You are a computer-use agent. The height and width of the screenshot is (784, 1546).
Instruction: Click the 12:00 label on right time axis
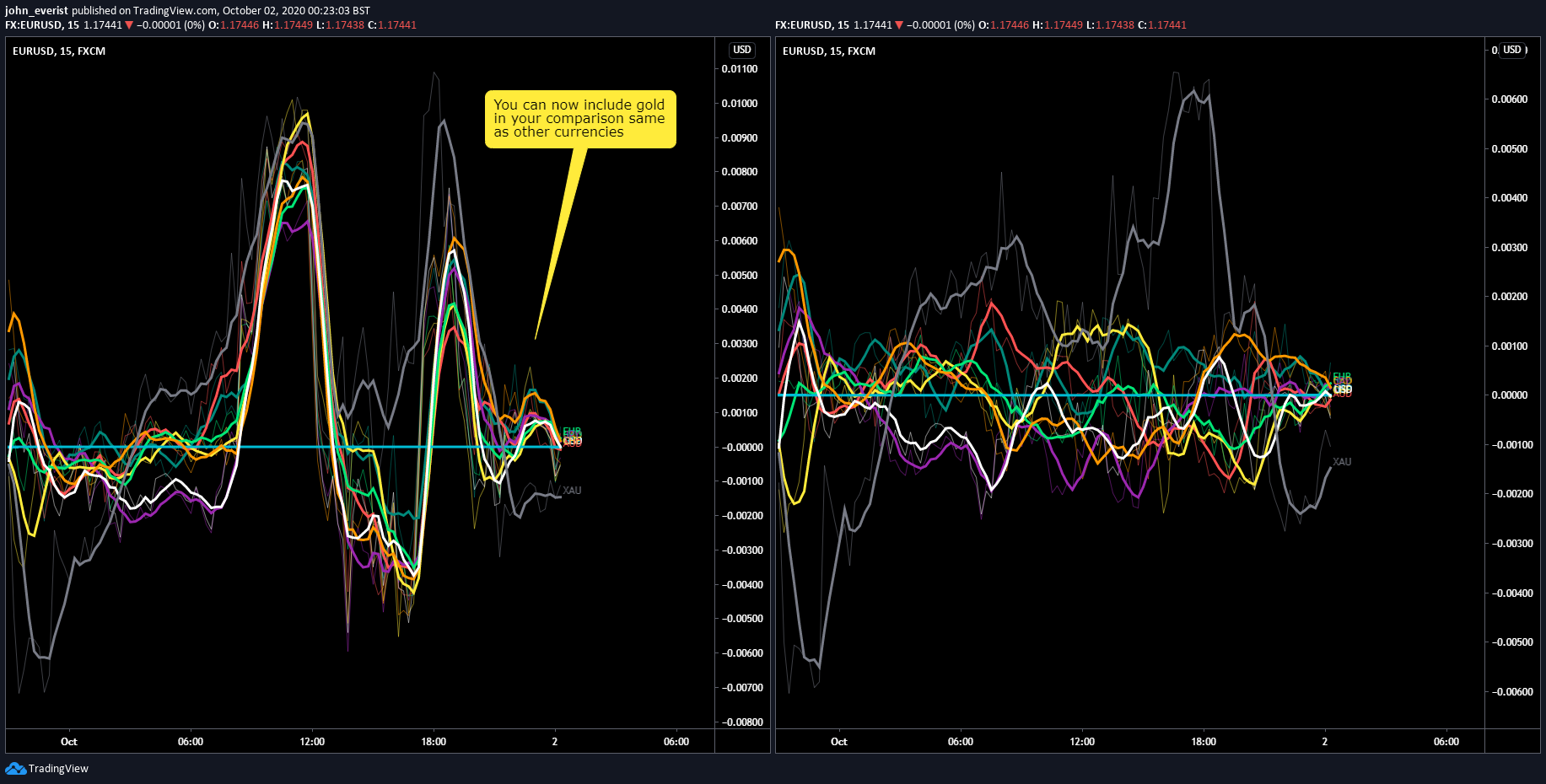[x=1082, y=742]
